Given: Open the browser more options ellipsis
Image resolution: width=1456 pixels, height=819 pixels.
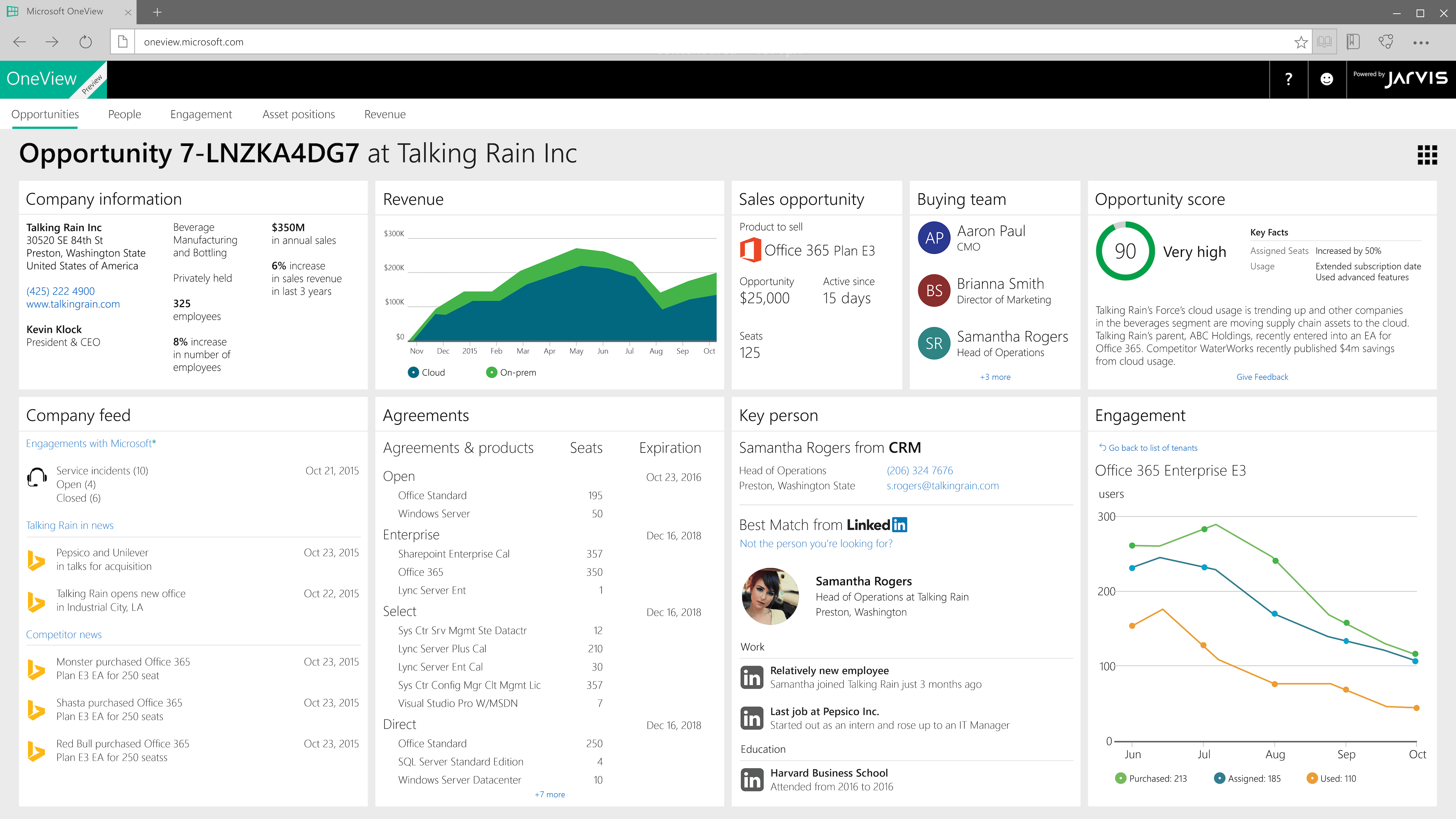Looking at the screenshot, I should click(1420, 42).
